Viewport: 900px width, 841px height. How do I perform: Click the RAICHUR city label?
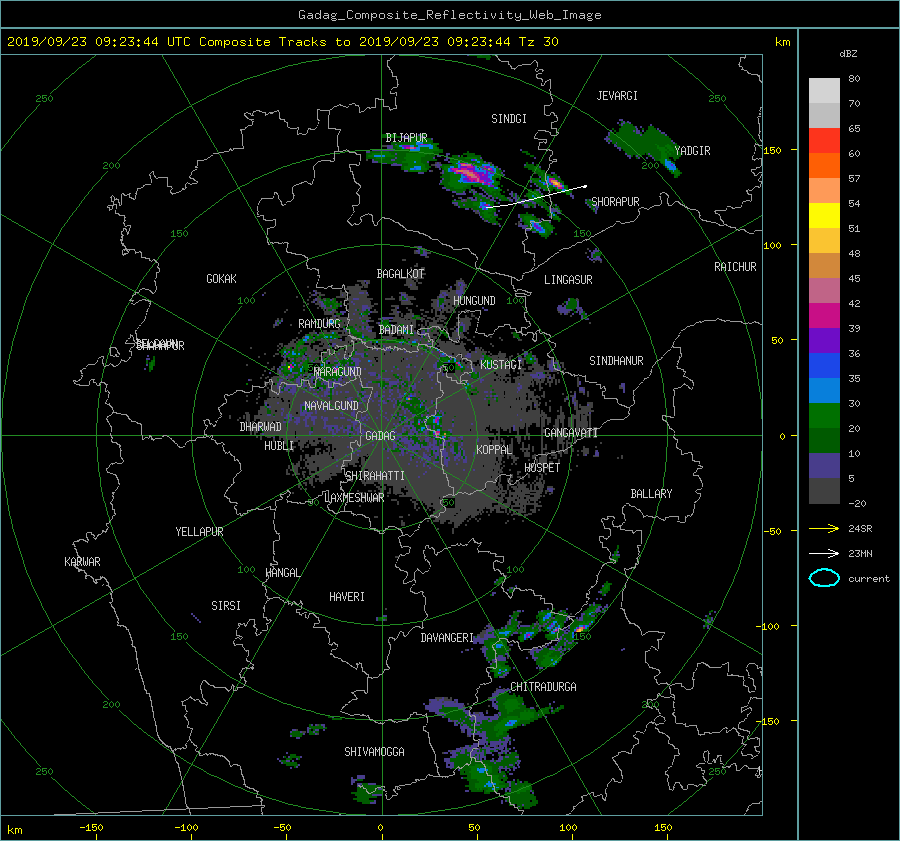pos(735,267)
